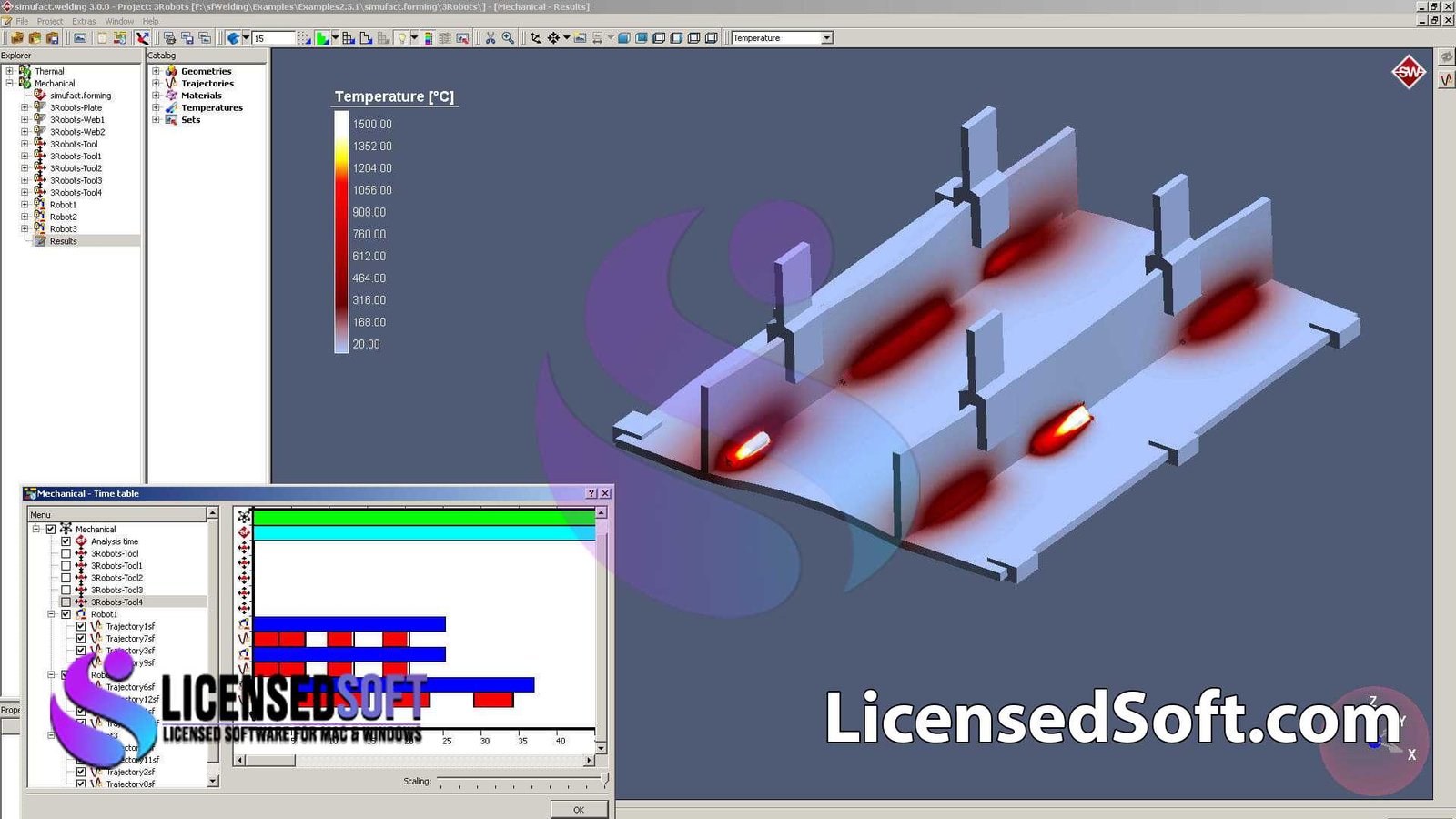1456x819 pixels.
Task: Click the dotted selection box toolbar icon
Action: point(304,38)
